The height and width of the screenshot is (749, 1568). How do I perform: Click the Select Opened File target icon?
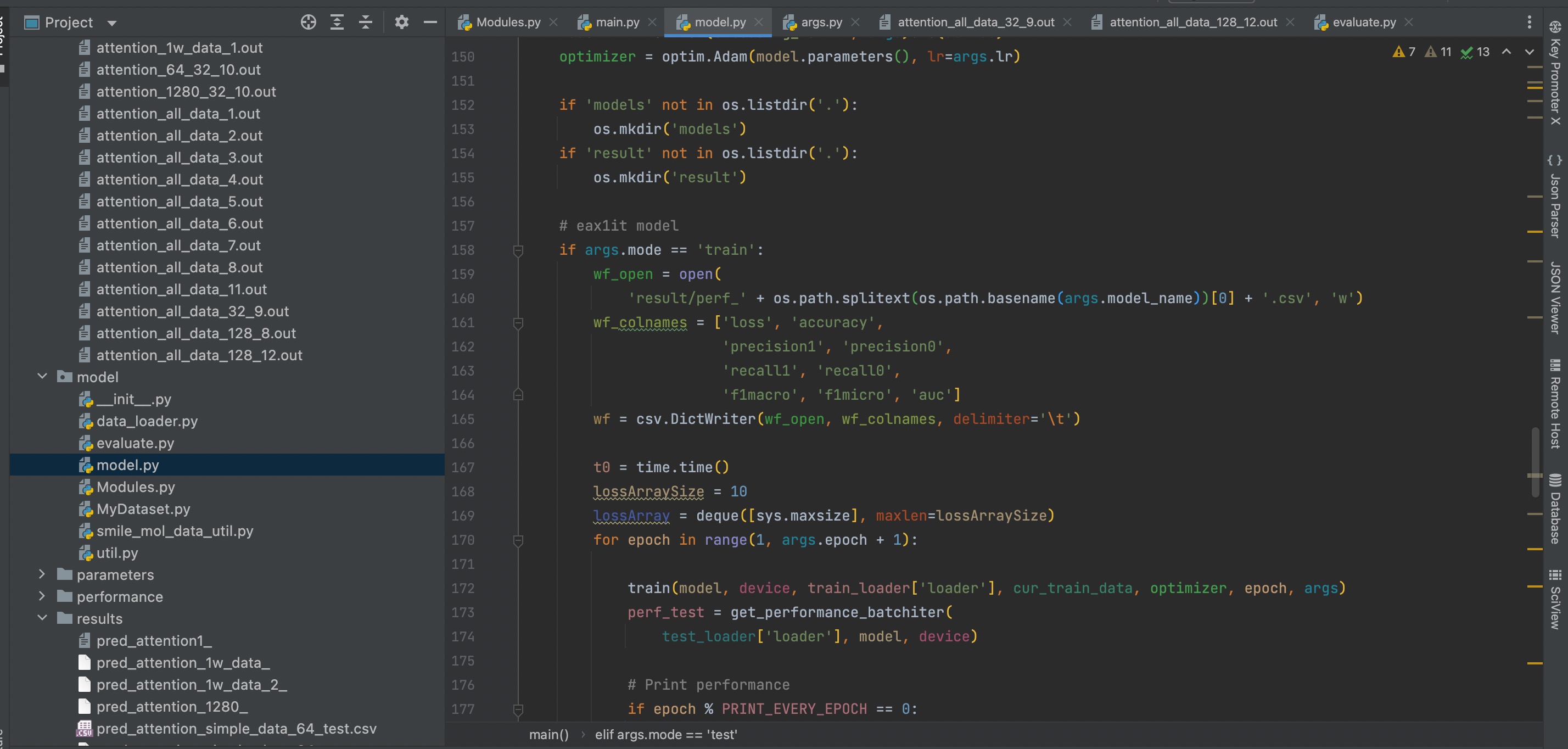click(x=309, y=23)
